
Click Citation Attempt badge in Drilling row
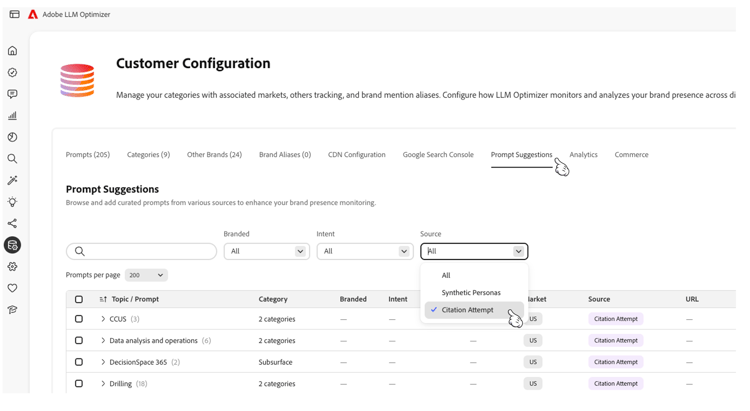pos(616,384)
